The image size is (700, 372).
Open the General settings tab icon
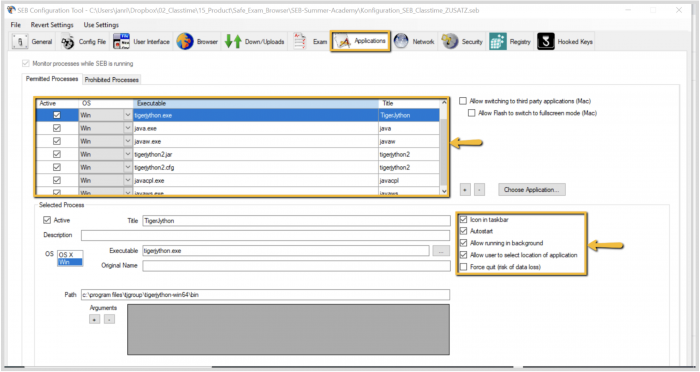20,42
